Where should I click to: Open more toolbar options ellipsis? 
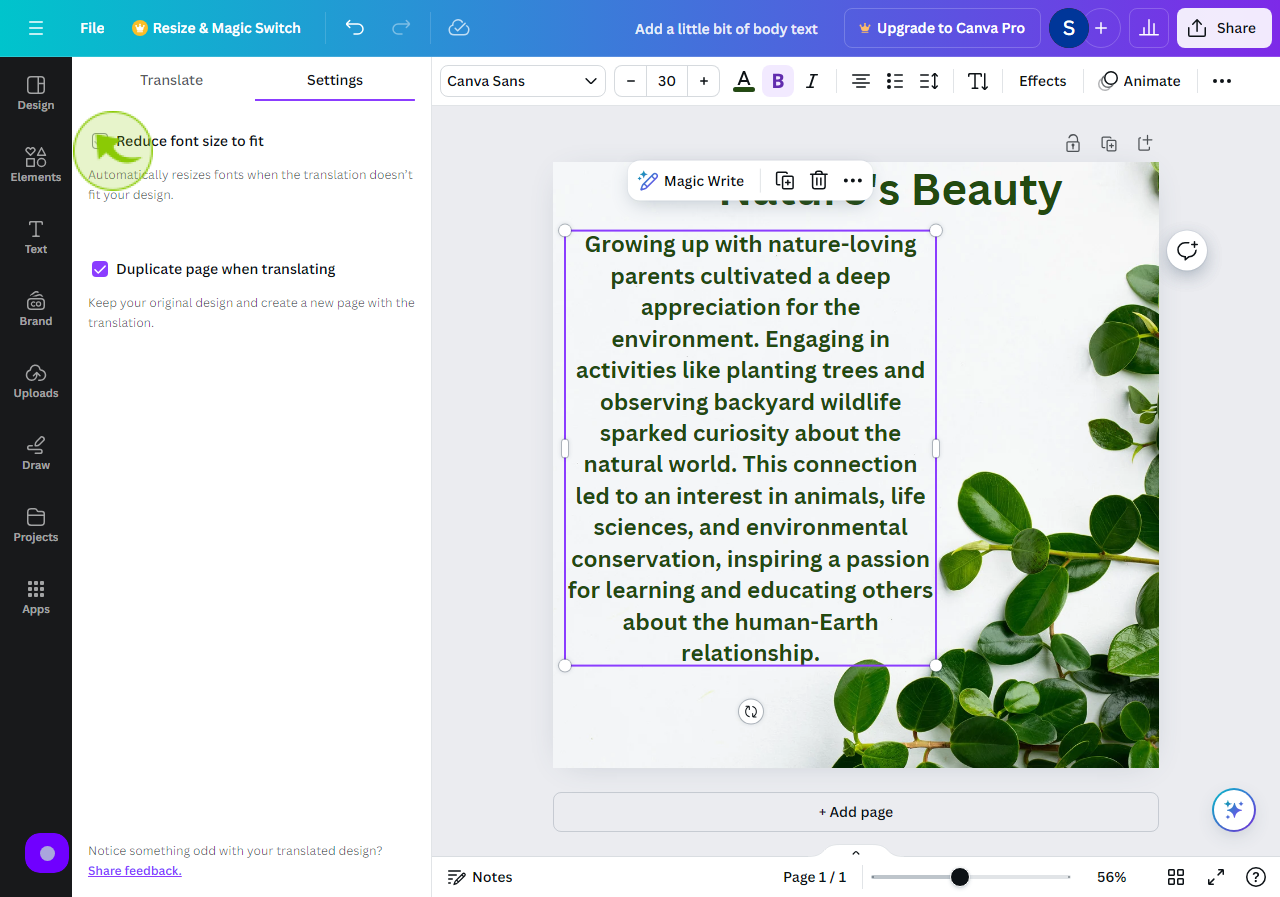click(x=1222, y=81)
